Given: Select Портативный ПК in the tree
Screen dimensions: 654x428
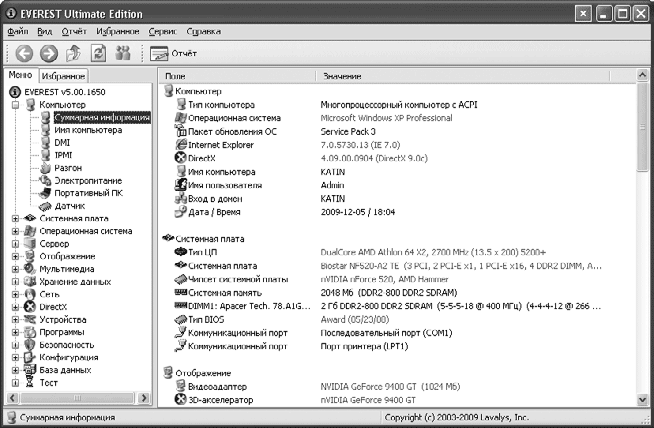Looking at the screenshot, I should coord(88,193).
